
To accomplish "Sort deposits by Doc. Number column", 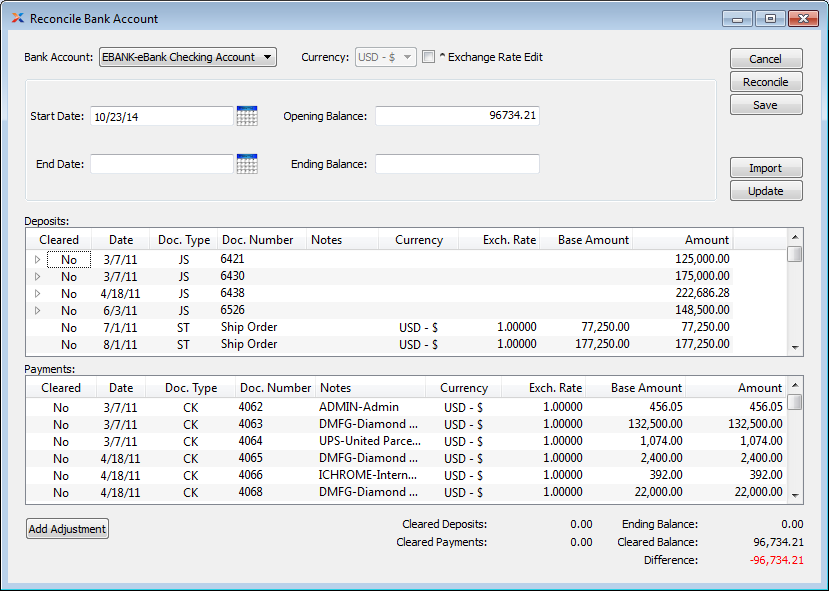I will tap(258, 240).
